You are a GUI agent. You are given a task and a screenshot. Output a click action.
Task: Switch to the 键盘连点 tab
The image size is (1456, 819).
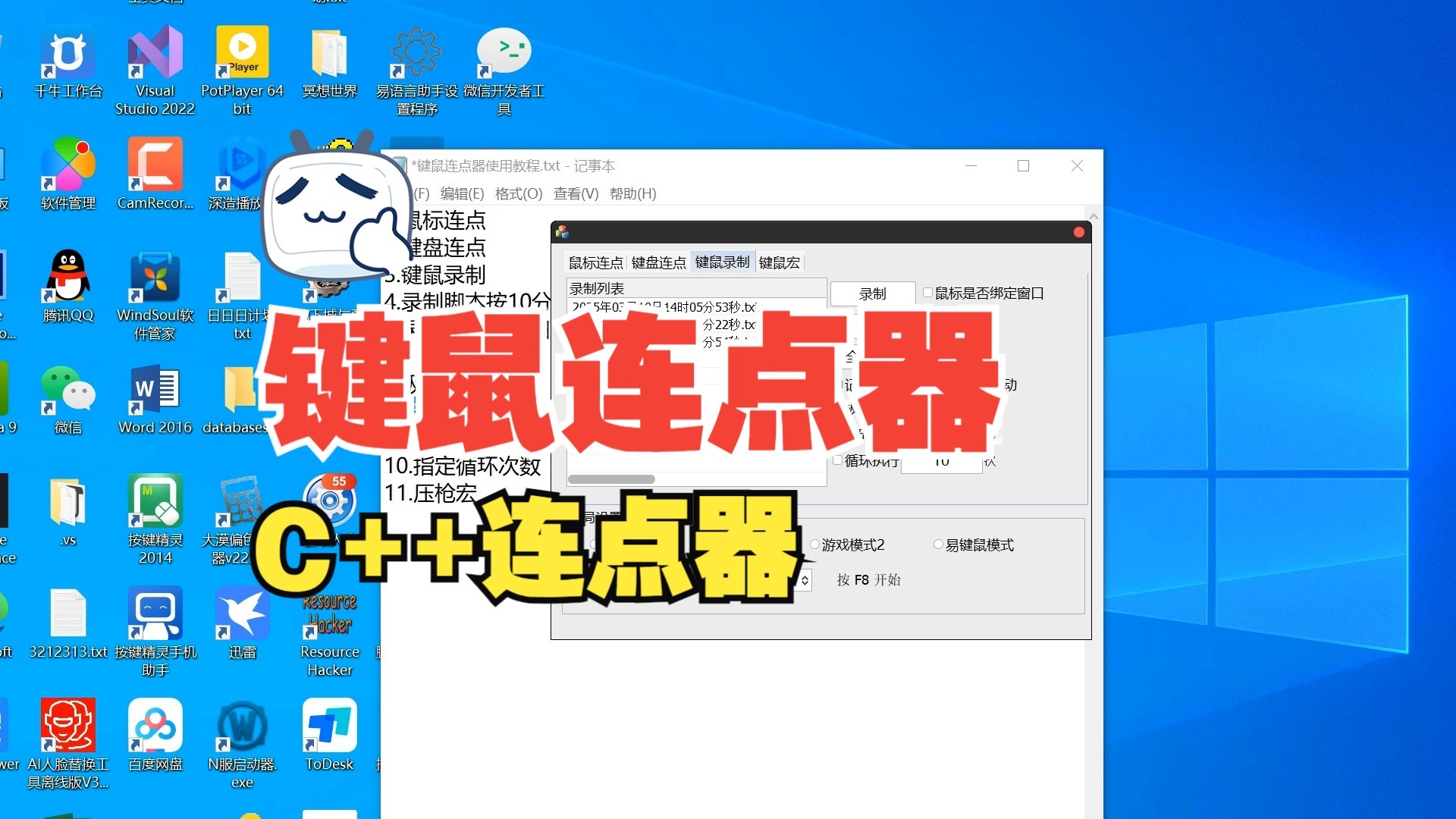658,262
